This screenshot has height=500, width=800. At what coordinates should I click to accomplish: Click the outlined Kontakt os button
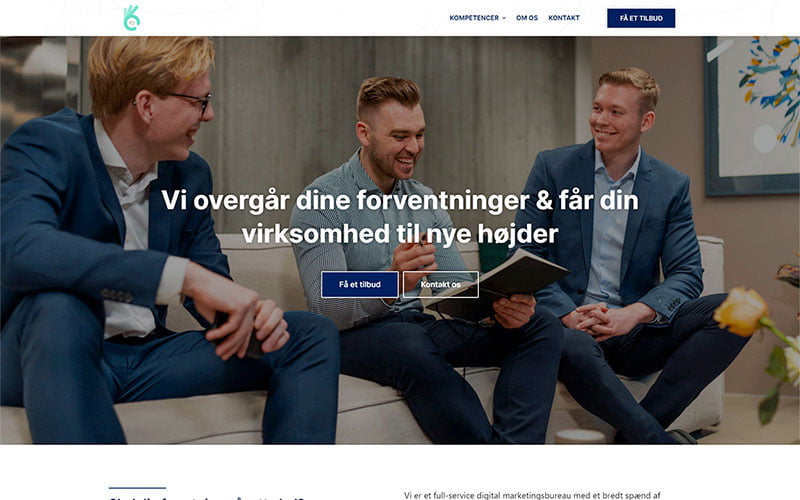pos(441,284)
